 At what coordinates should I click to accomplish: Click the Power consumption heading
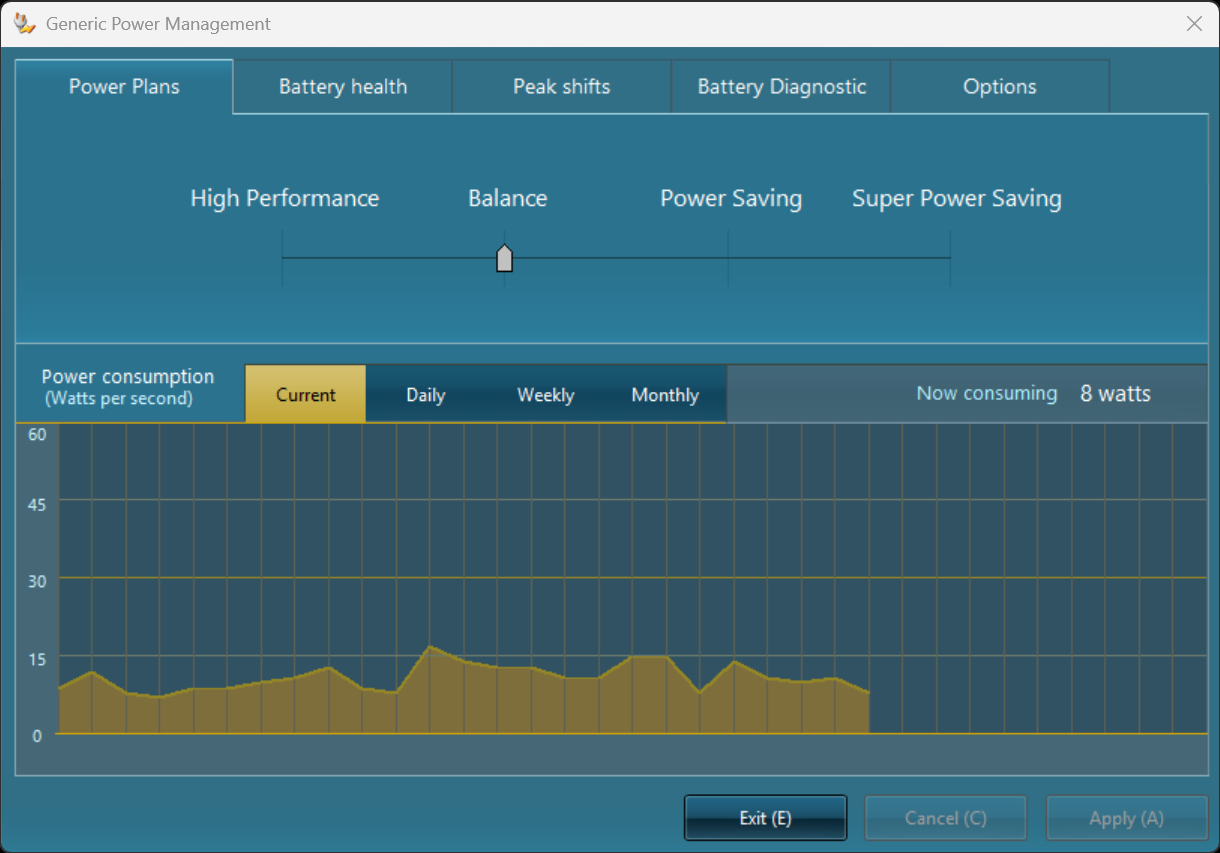128,377
